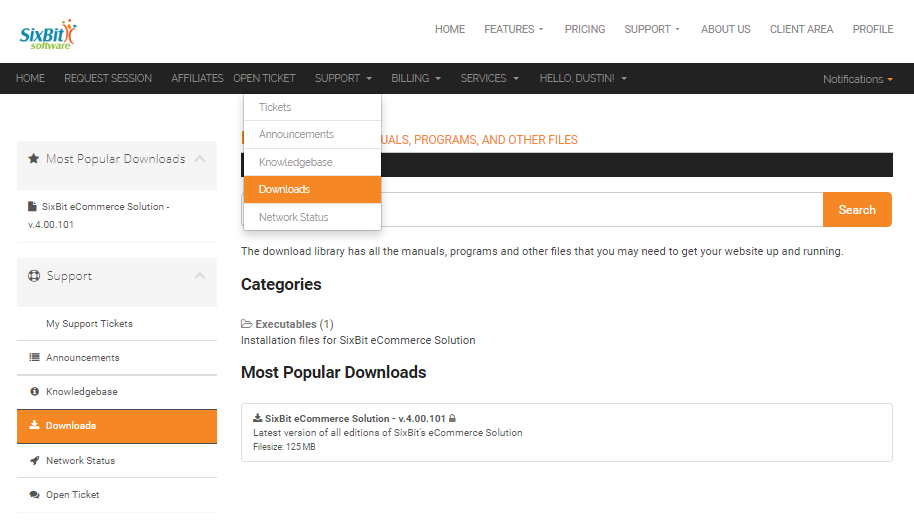This screenshot has height=520, width=914.
Task: Click the 'Latest version of all editions' description
Action: [x=388, y=433]
